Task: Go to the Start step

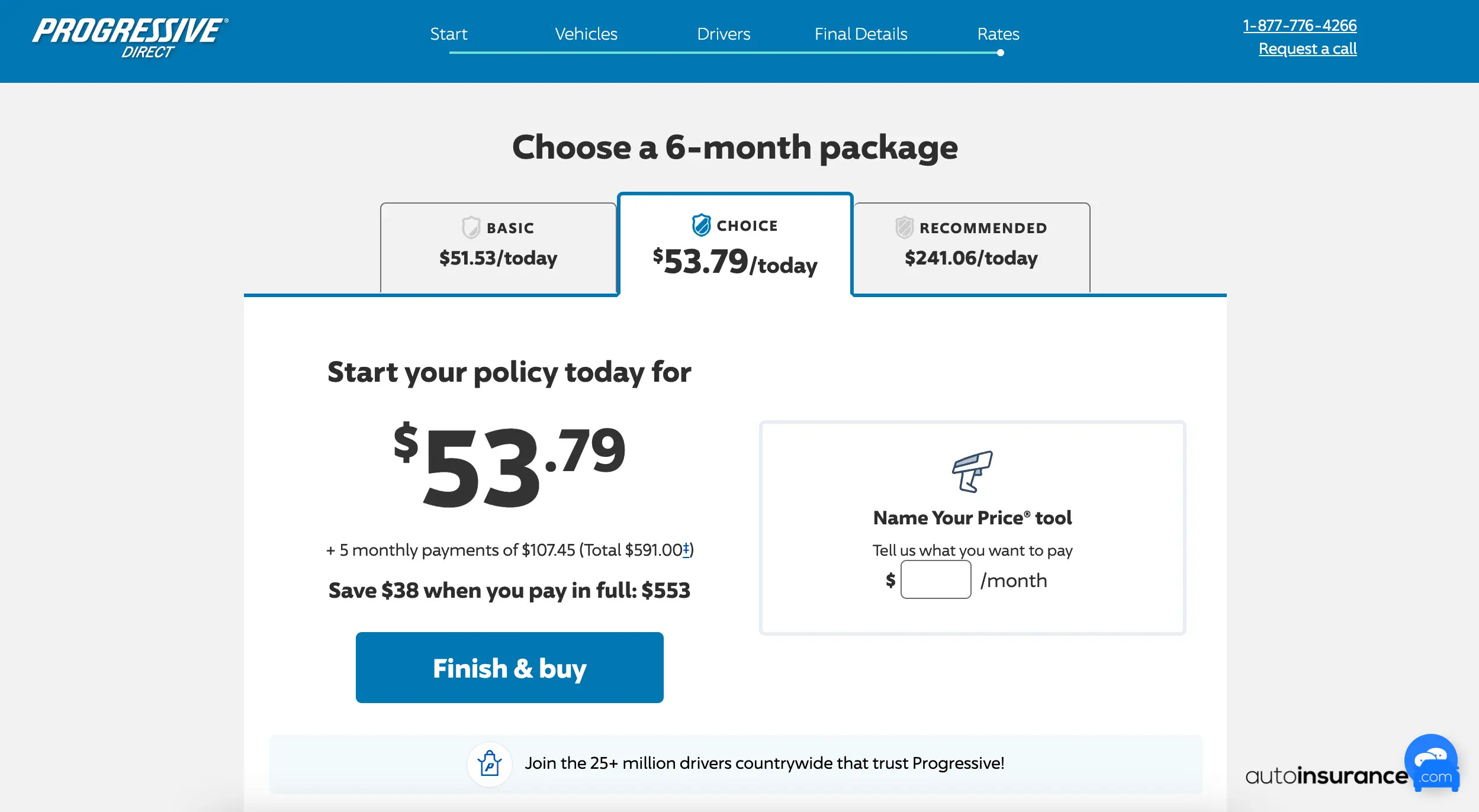Action: click(x=449, y=34)
